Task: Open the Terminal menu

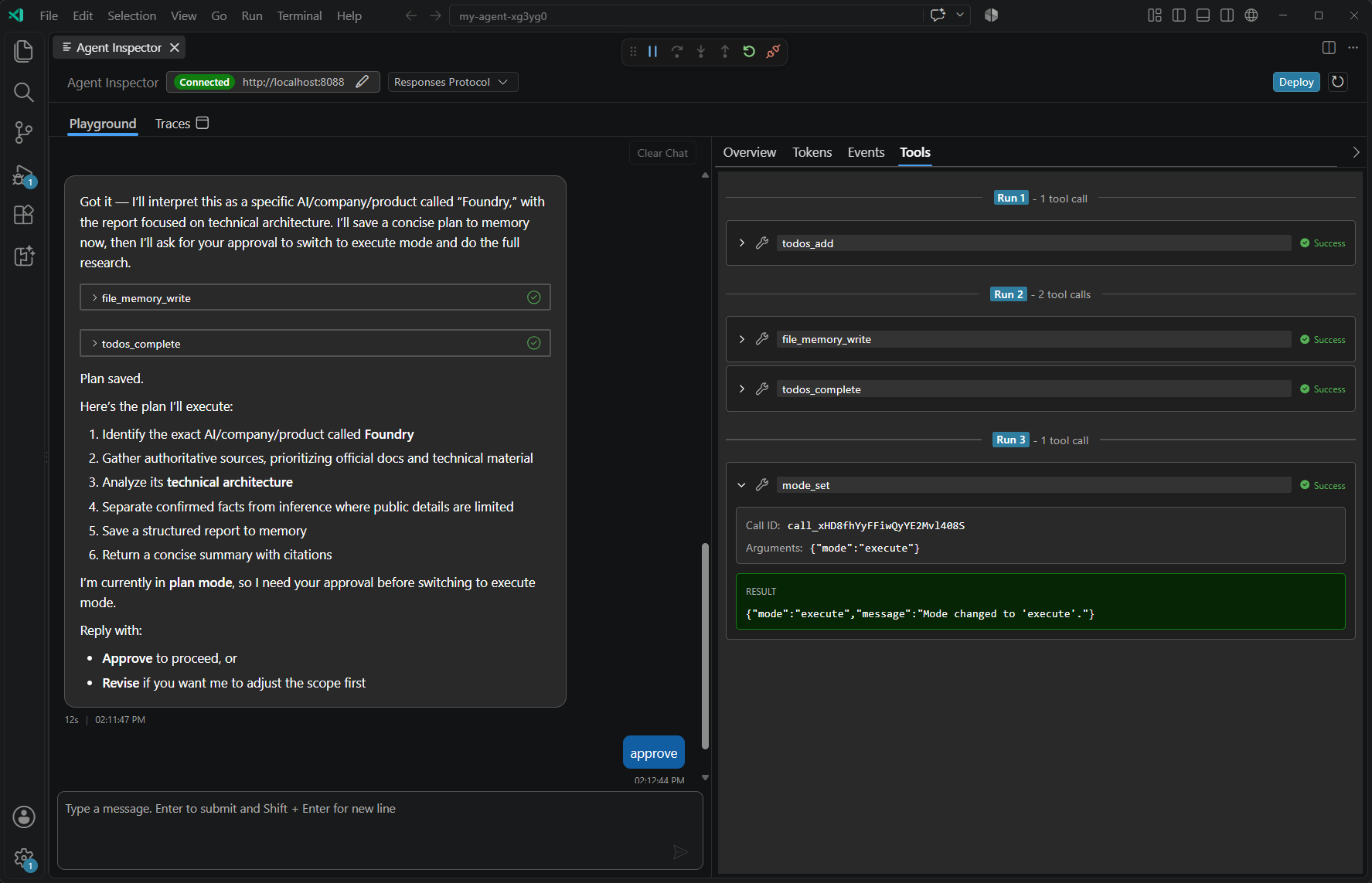Action: tap(299, 15)
